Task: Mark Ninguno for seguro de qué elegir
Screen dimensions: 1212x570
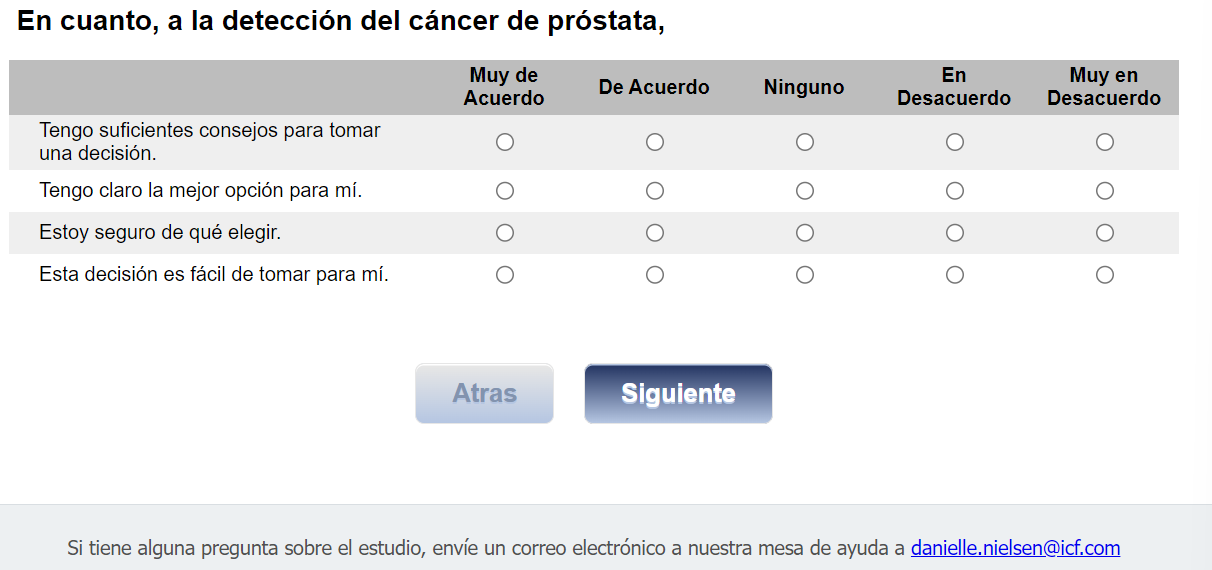Action: [x=805, y=232]
